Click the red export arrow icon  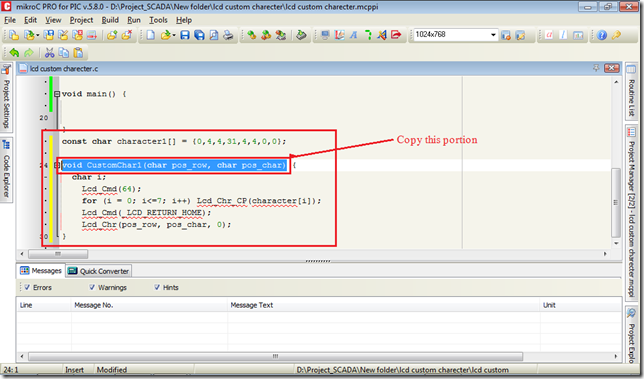[x=396, y=35]
